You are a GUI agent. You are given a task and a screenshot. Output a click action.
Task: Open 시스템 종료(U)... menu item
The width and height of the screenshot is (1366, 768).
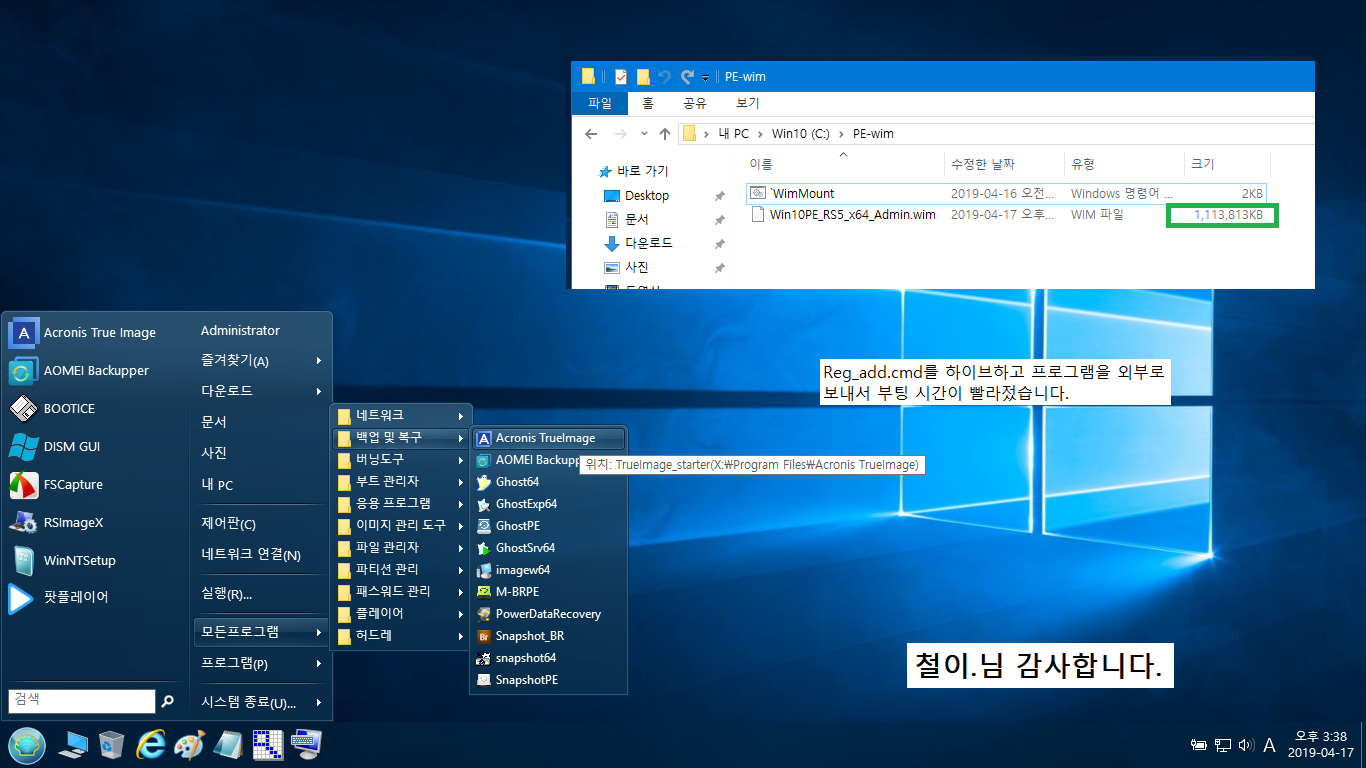click(261, 703)
